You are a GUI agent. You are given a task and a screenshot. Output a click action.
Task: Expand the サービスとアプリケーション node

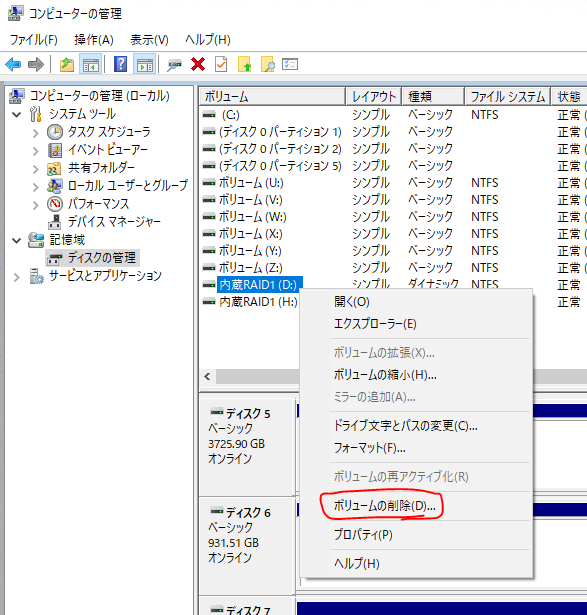coord(16,277)
